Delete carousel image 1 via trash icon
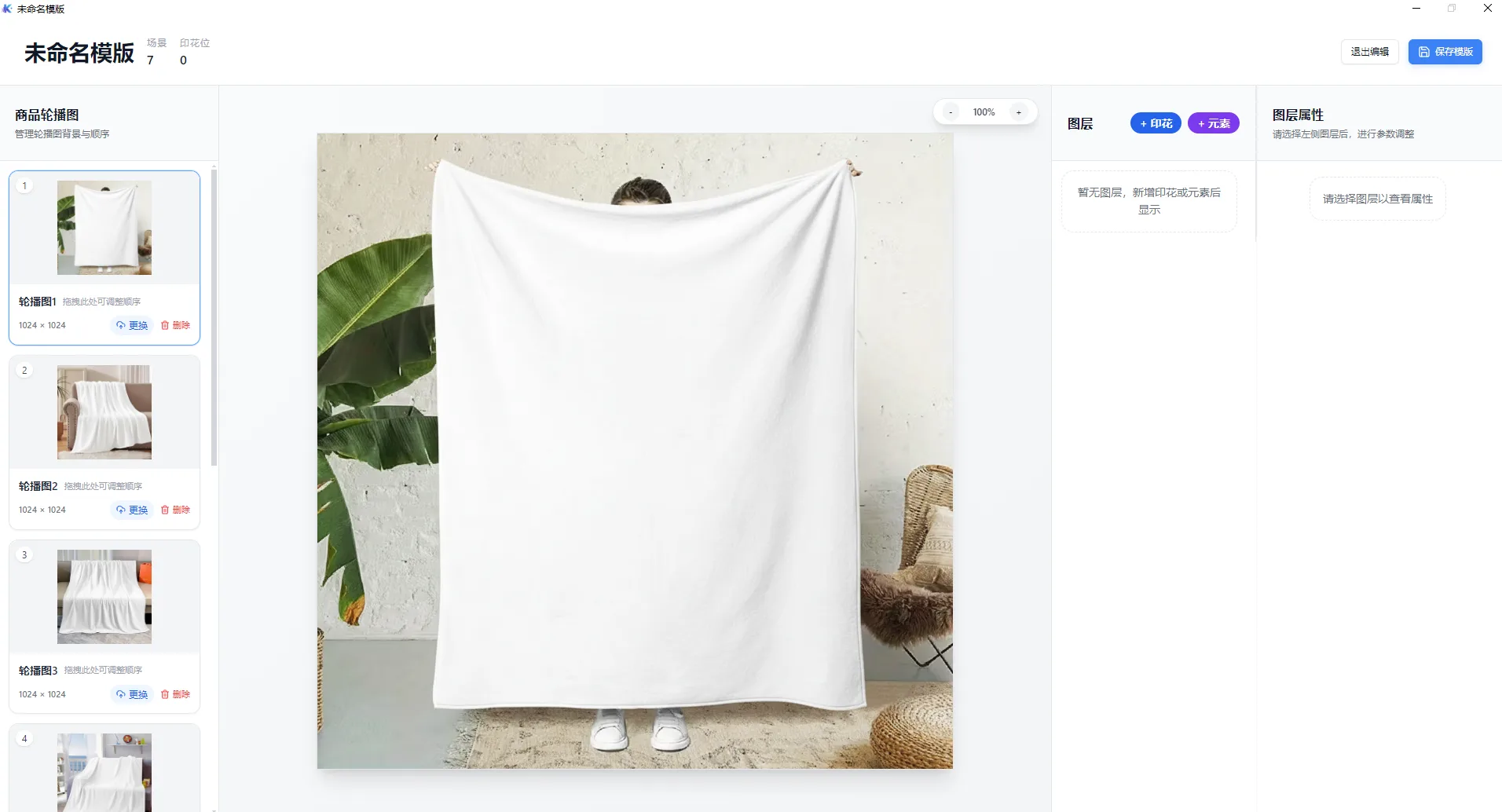1502x812 pixels. coord(165,325)
